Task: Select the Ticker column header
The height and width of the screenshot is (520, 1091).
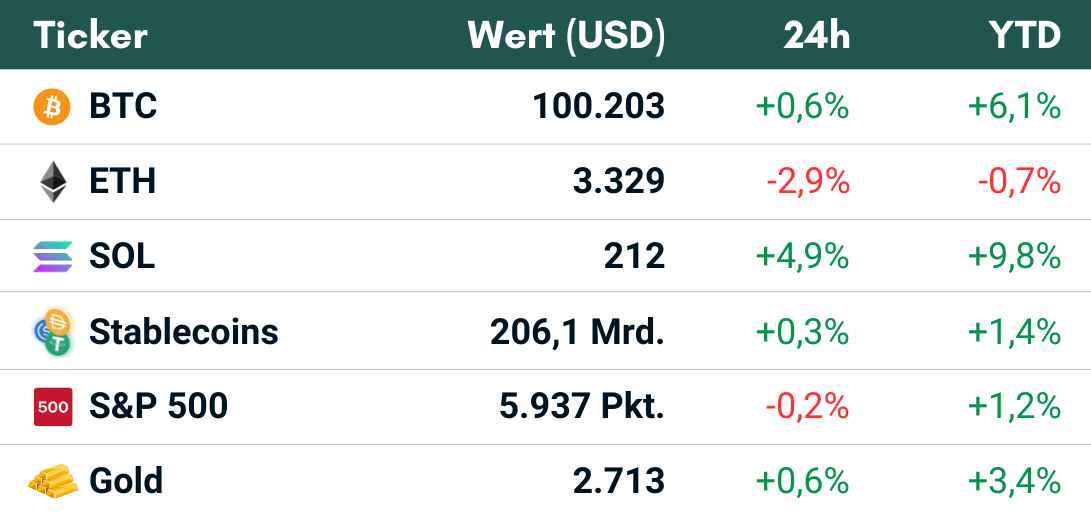Action: [91, 36]
